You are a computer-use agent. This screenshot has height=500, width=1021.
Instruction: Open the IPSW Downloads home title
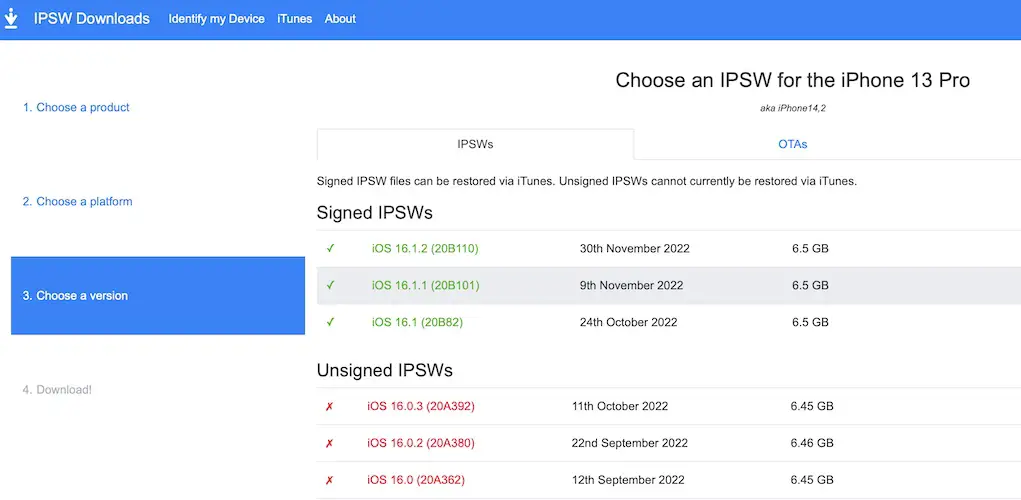pyautogui.click(x=91, y=19)
